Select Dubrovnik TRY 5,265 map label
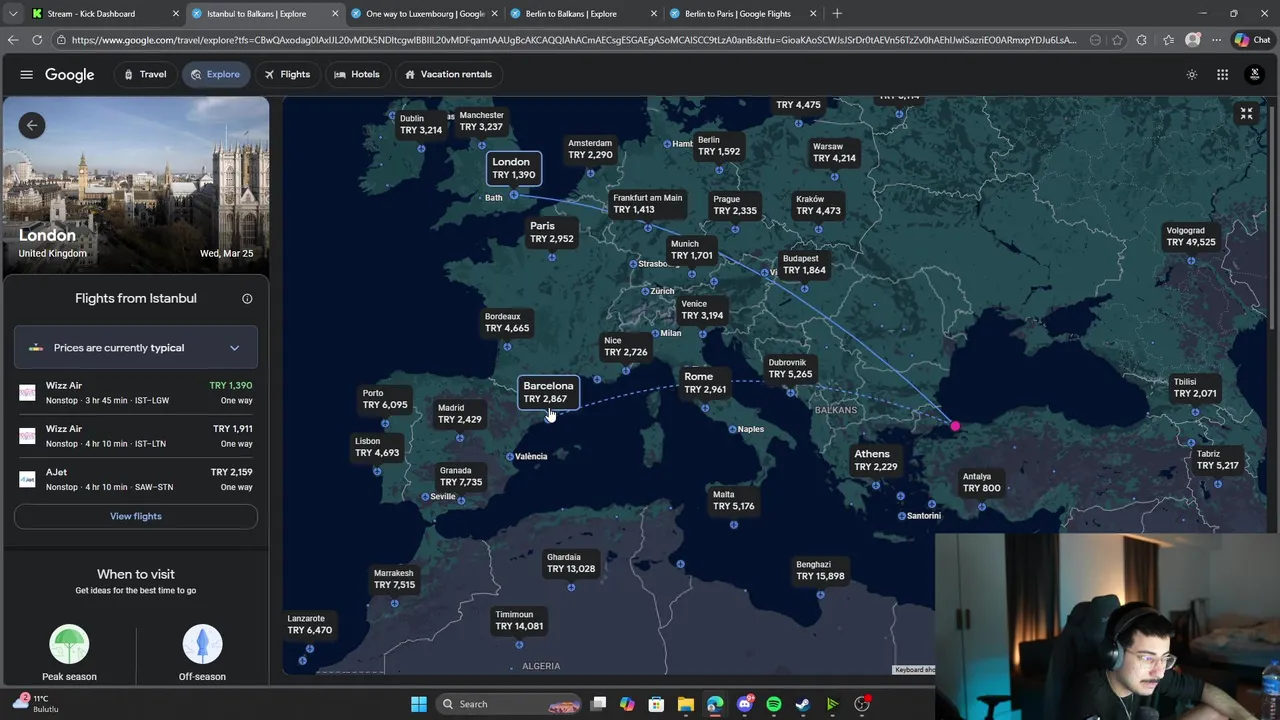Viewport: 1280px width, 720px height. [789, 368]
